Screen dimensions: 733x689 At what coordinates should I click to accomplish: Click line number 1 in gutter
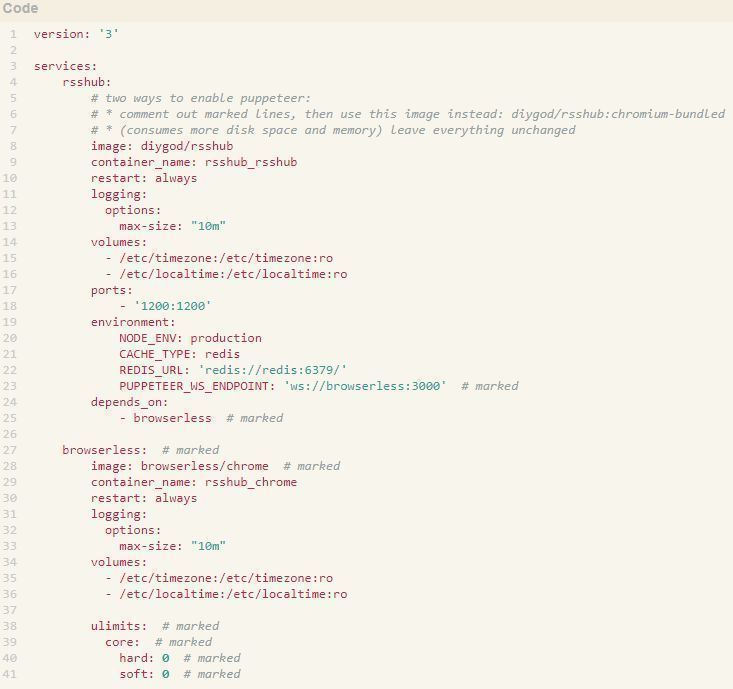[14, 34]
